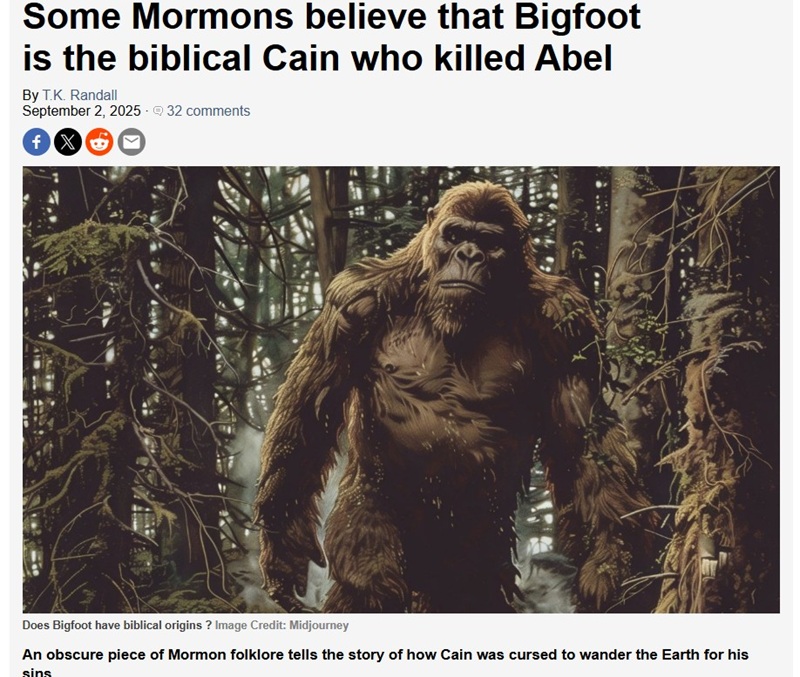Click the 'By' author byline label
Image resolution: width=800 pixels, height=677 pixels.
tap(30, 95)
